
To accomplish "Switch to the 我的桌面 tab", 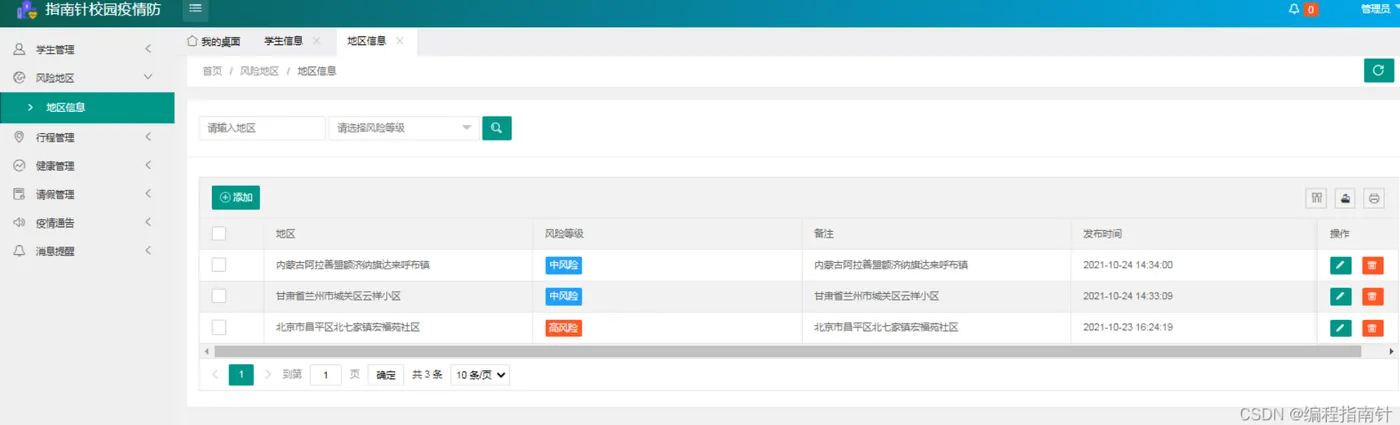I will 214,41.
